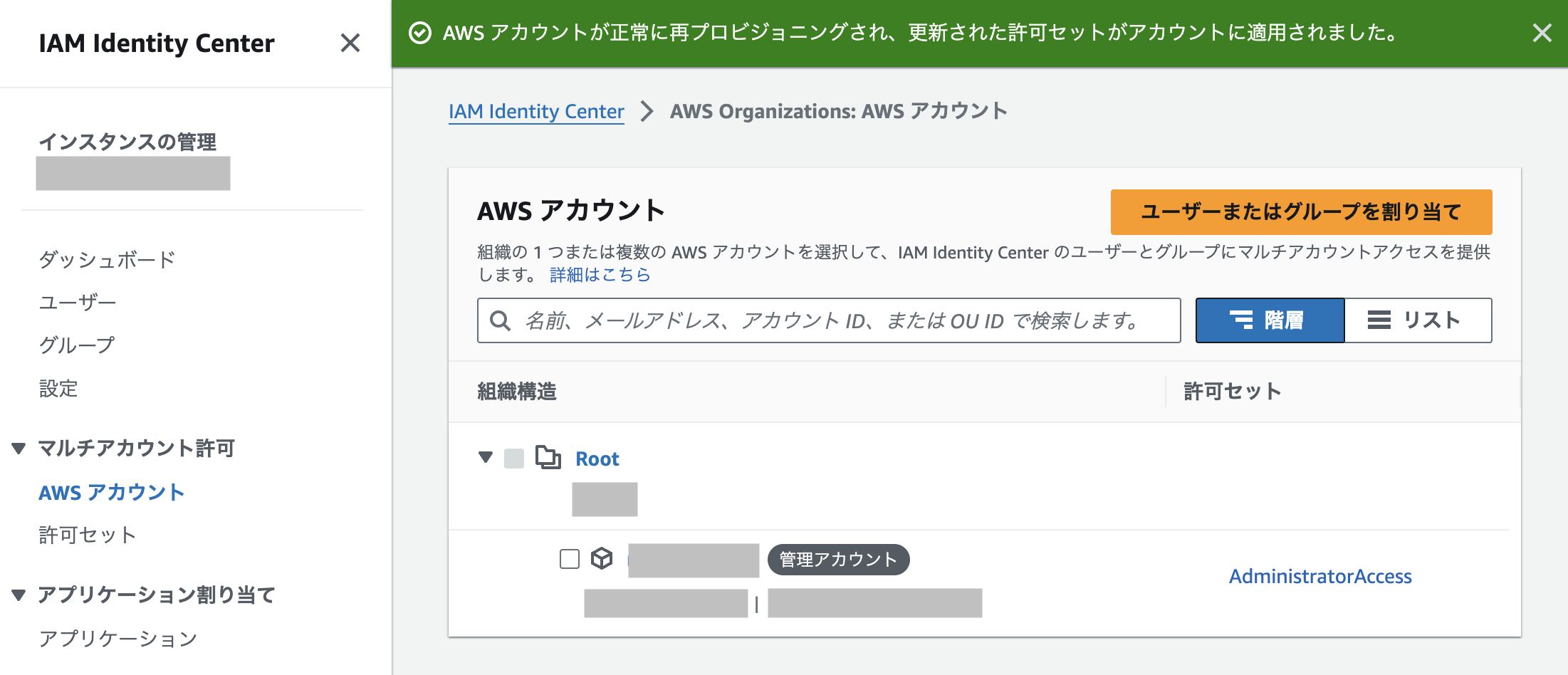Switch to 階層 view

pos(1270,320)
